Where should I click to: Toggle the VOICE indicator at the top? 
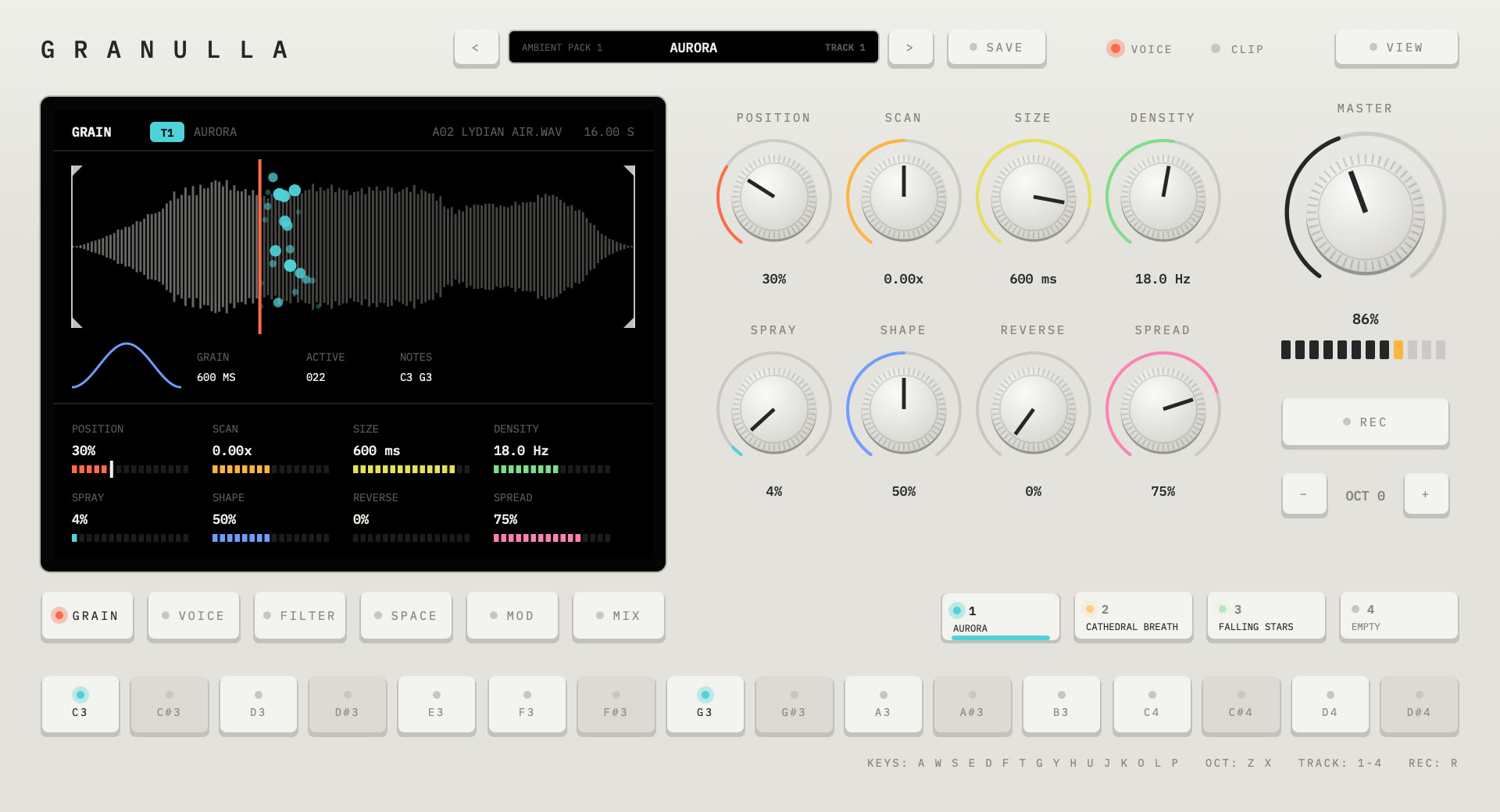(x=1138, y=48)
